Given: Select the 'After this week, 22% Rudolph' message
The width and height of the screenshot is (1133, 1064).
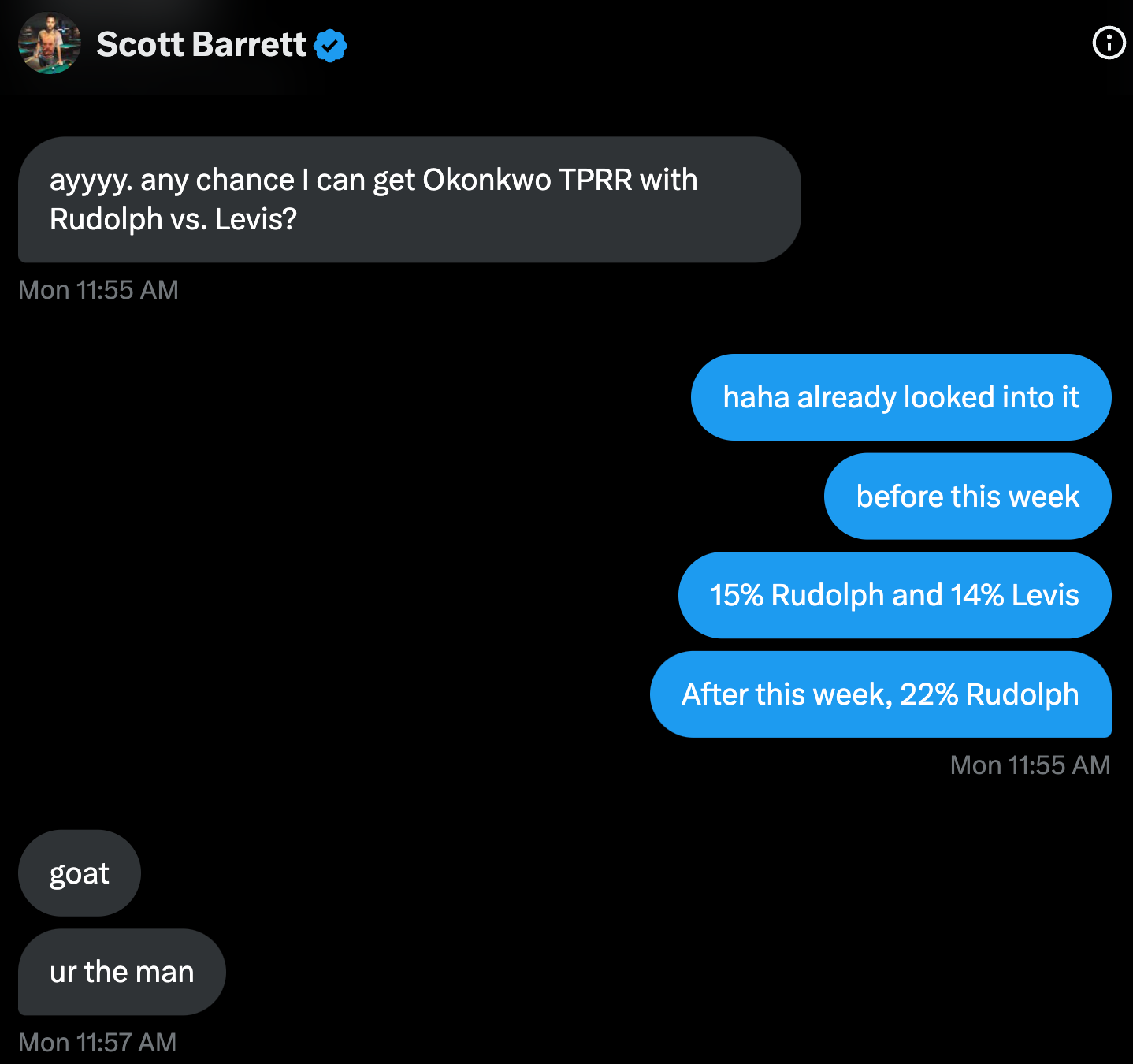Looking at the screenshot, I should point(880,694).
